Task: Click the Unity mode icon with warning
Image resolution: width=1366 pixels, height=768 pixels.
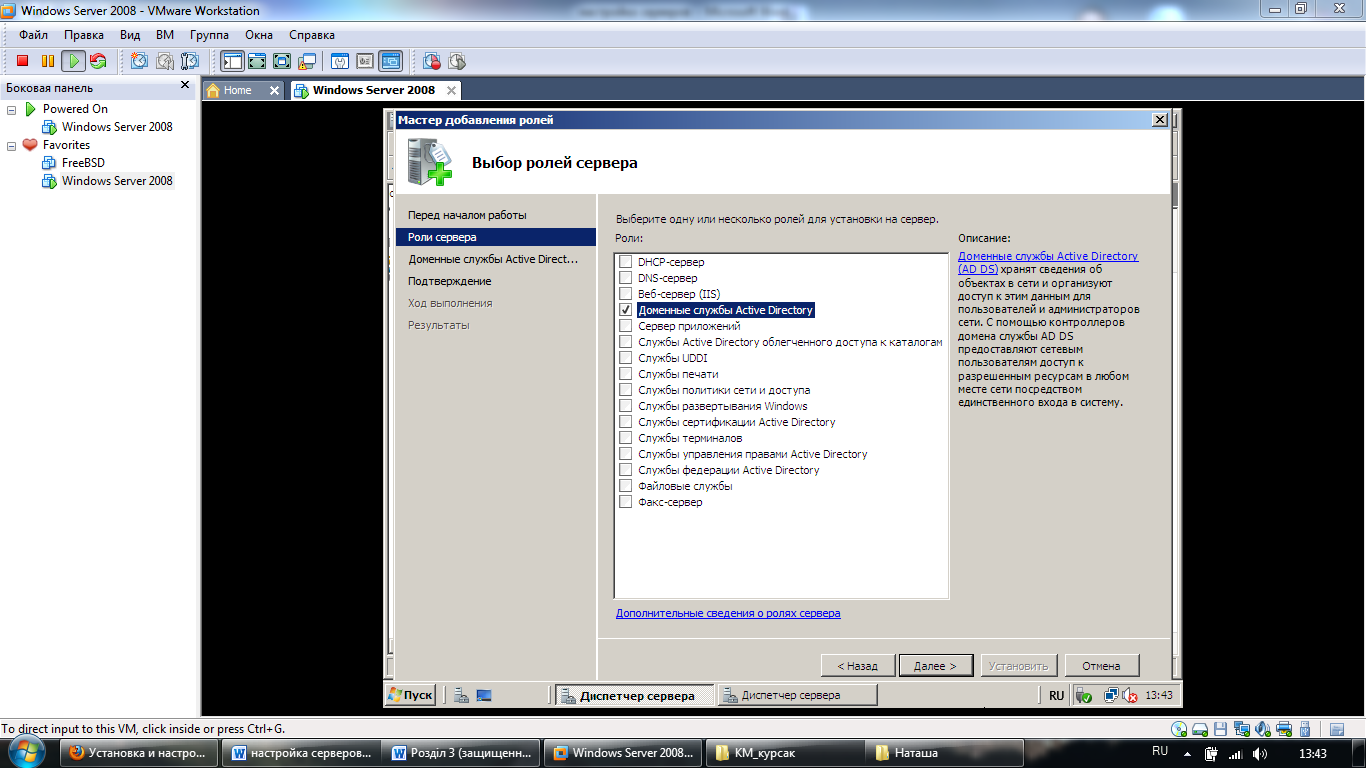Action: (307, 61)
